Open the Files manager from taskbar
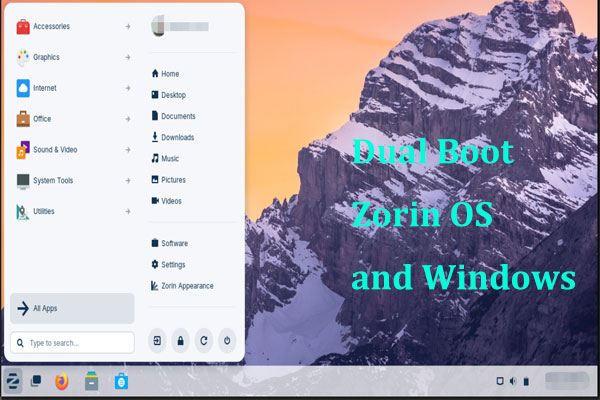 click(x=91, y=381)
